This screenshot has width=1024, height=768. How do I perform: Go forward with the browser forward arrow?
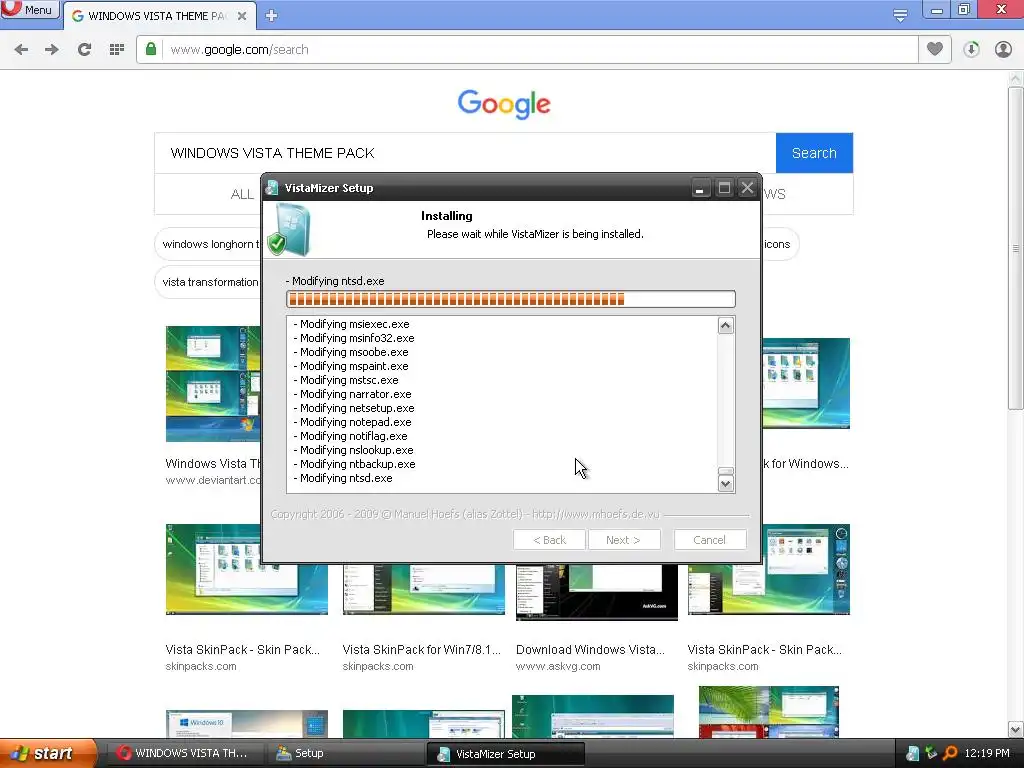coord(52,50)
